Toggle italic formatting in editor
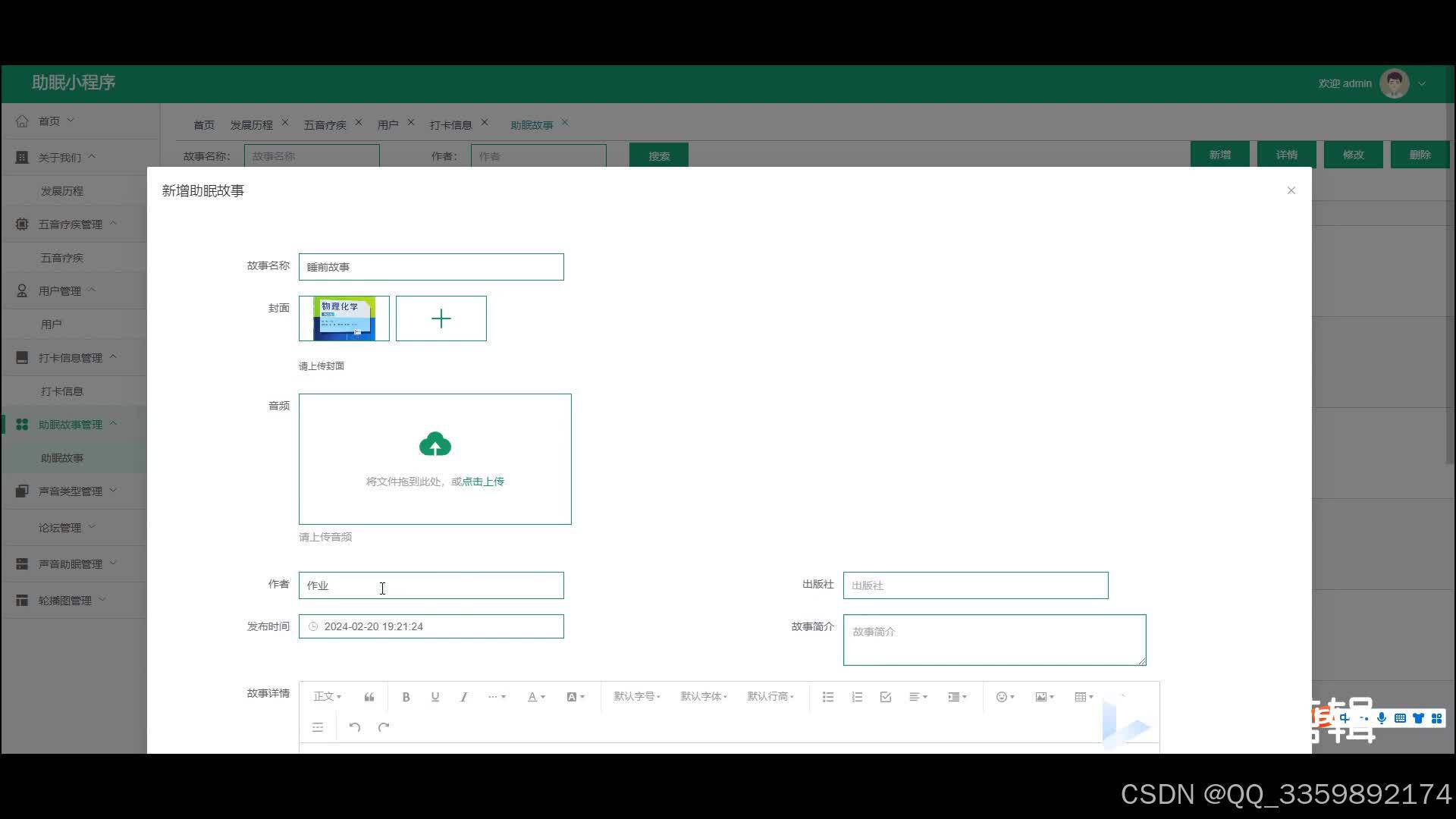This screenshot has width=1456, height=819. (x=464, y=697)
